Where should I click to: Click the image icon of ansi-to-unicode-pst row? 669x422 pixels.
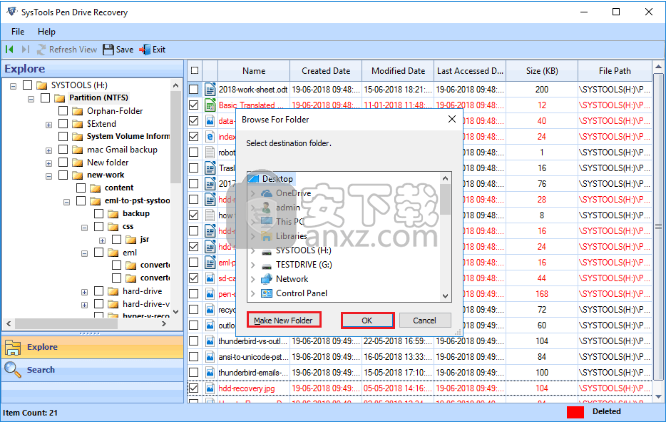210,357
